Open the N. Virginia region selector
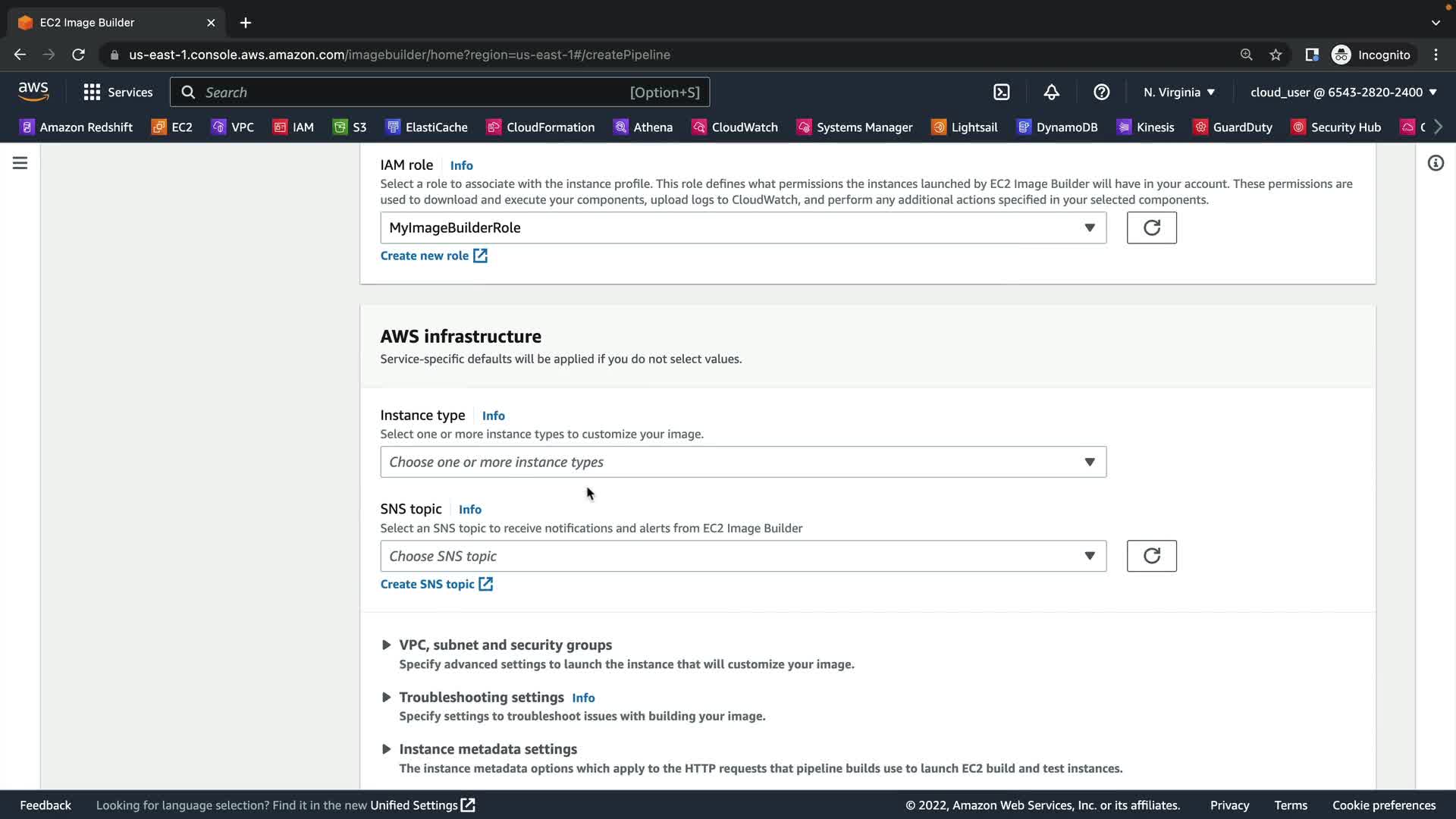Image resolution: width=1456 pixels, height=819 pixels. click(1178, 93)
